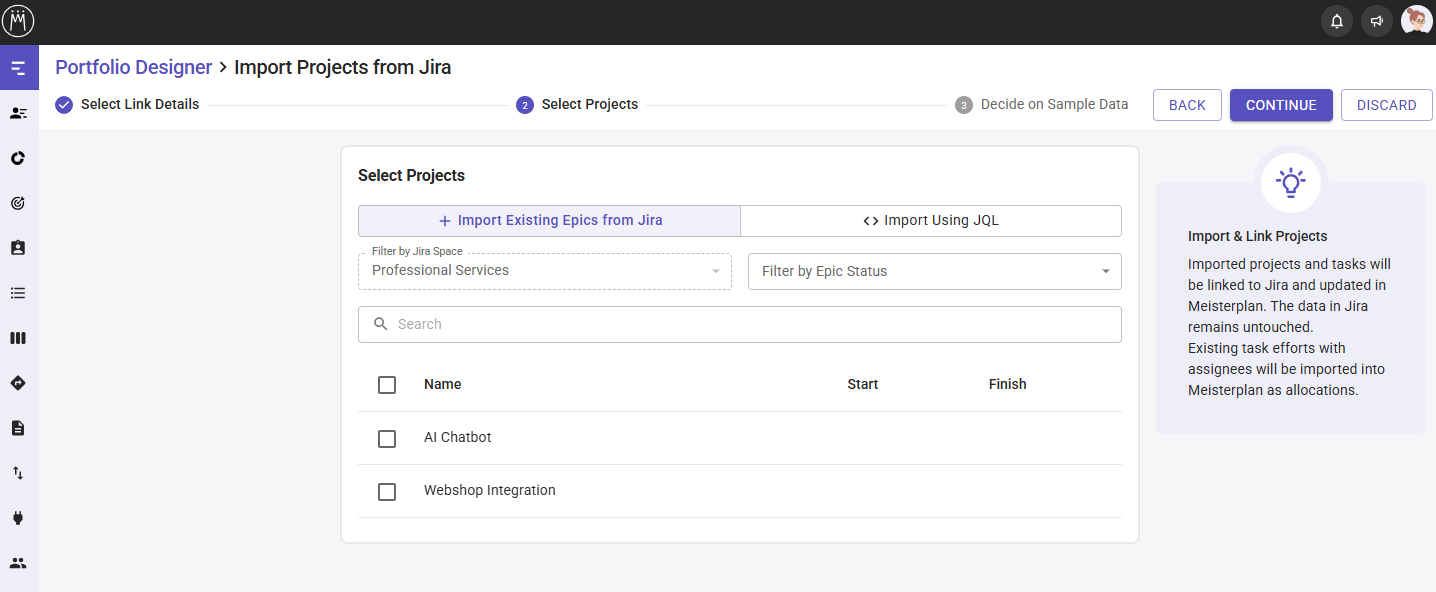Open the person-with-list sidebar icon

(18, 113)
